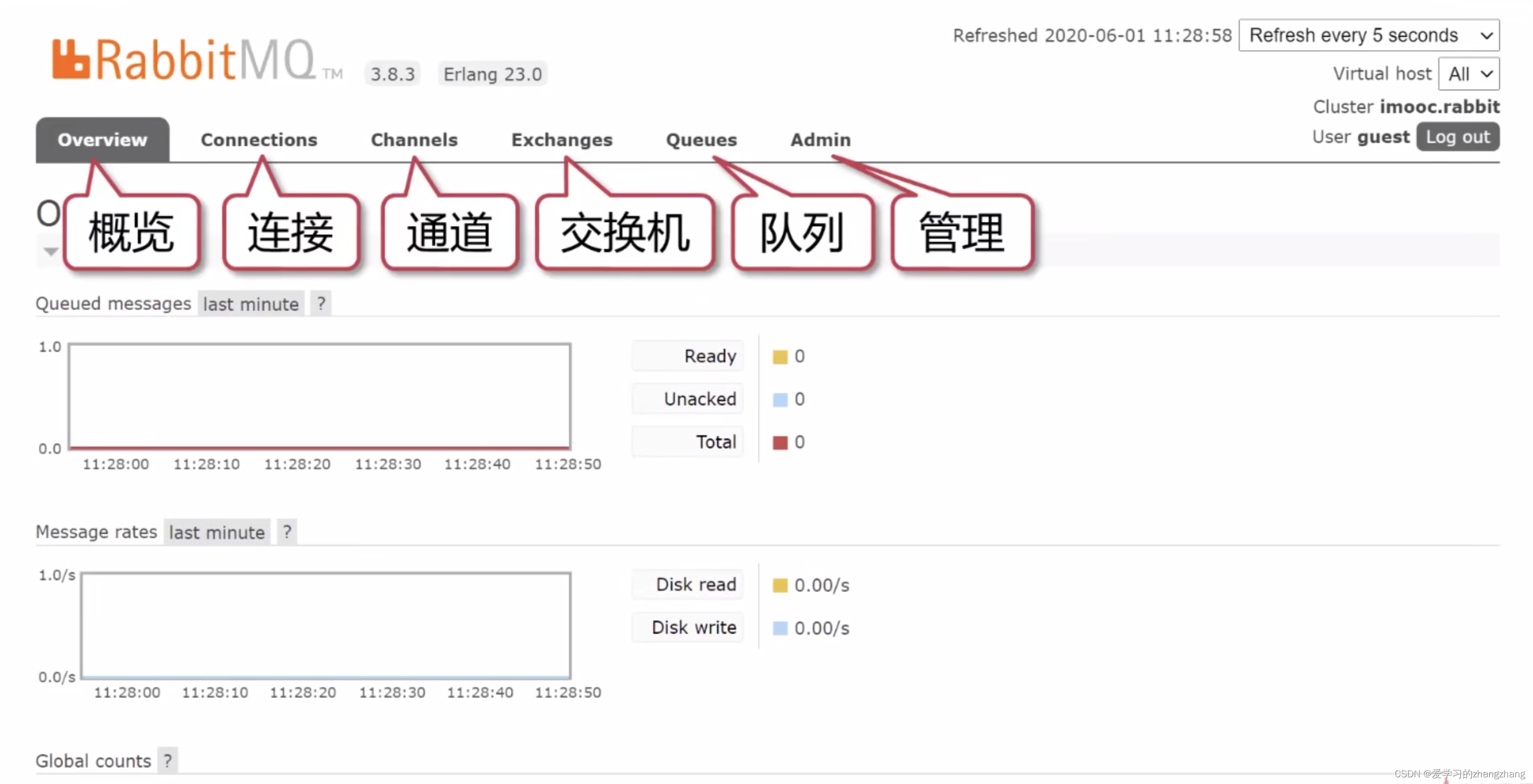1533x784 pixels.
Task: Click the Unacked legend label
Action: [688, 399]
